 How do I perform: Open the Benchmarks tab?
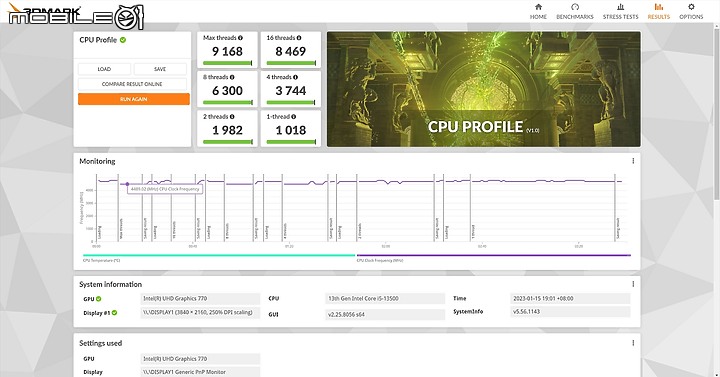575,11
